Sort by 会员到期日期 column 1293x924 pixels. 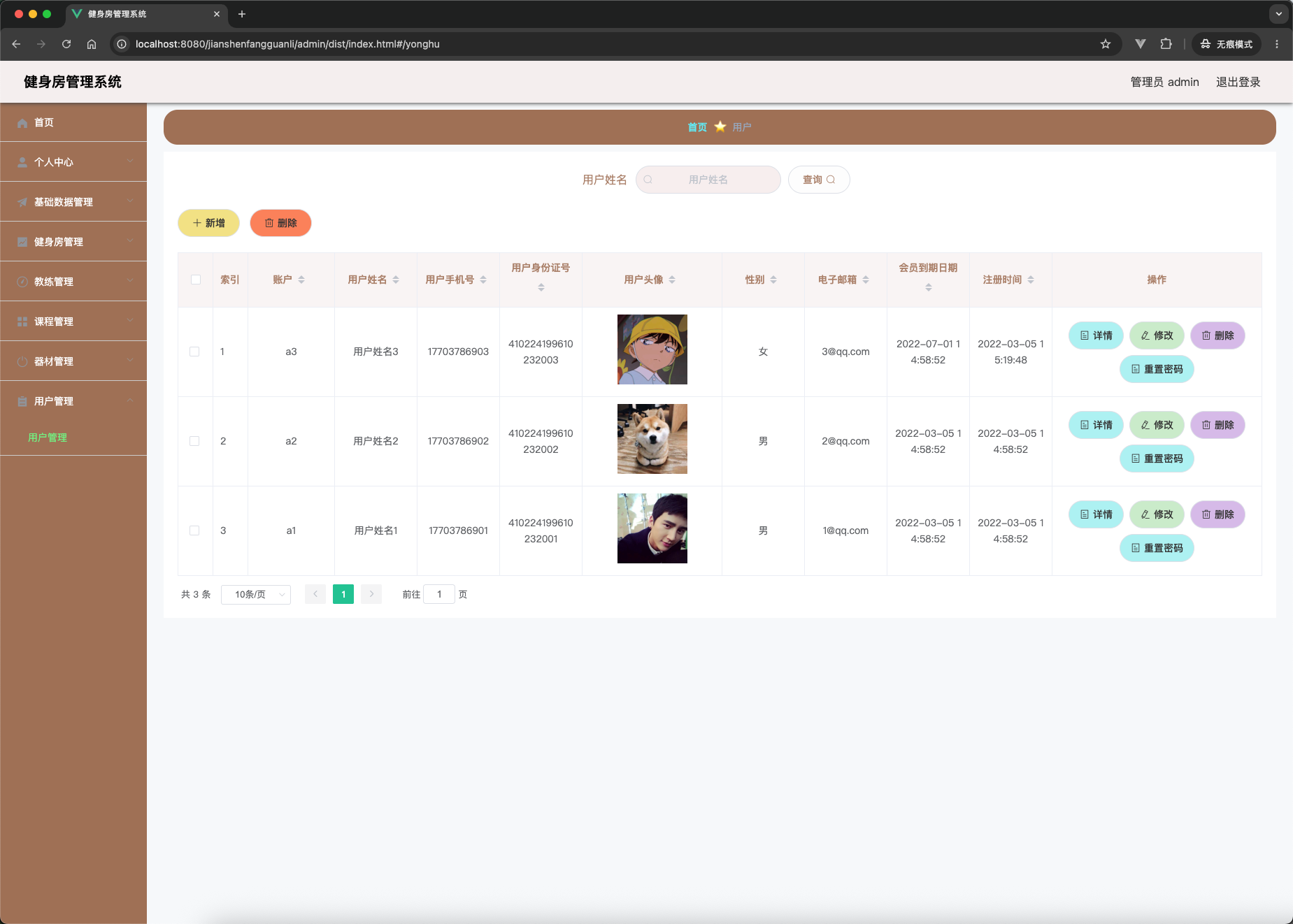click(928, 287)
